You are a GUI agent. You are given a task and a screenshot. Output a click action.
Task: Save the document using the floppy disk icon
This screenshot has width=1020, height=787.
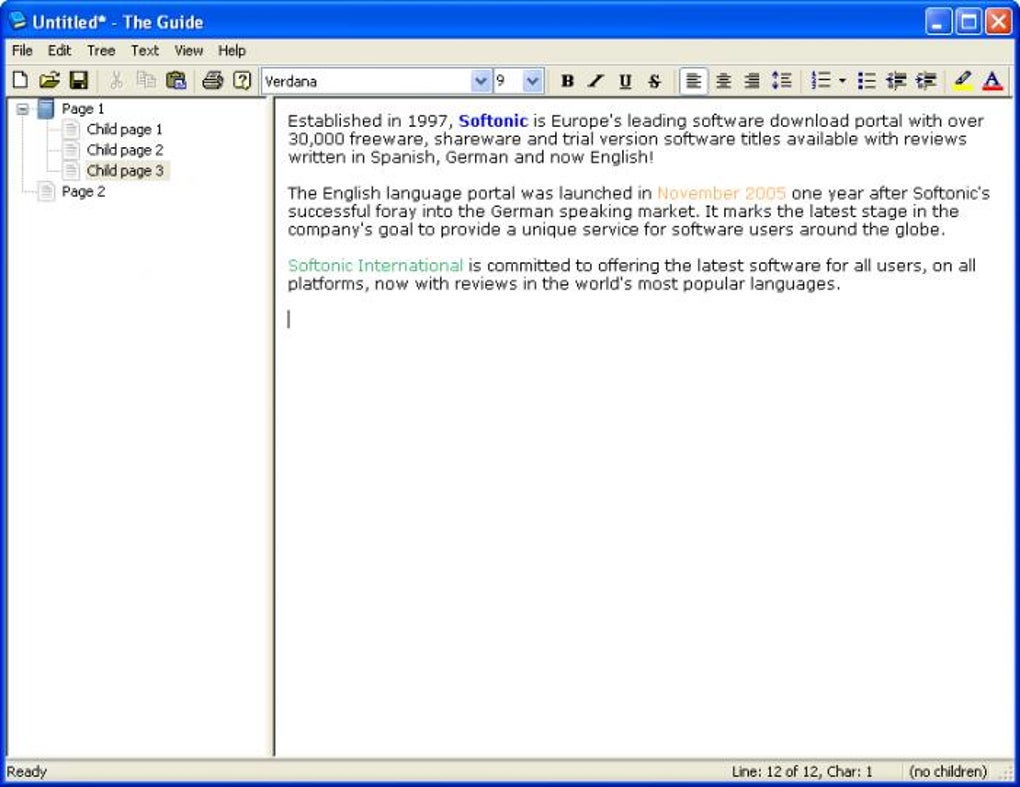pyautogui.click(x=79, y=81)
